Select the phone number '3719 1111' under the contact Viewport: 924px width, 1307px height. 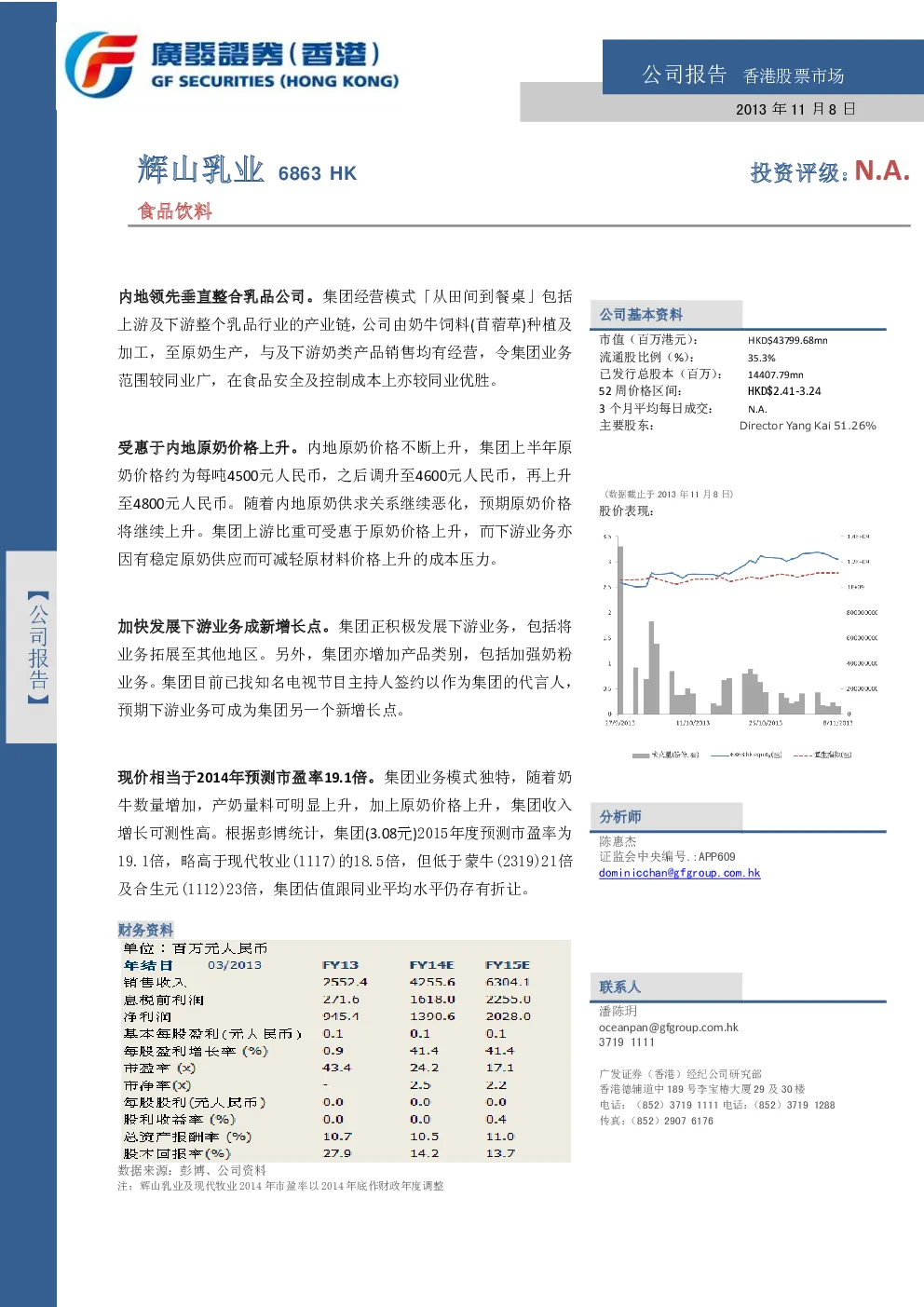coord(626,1042)
